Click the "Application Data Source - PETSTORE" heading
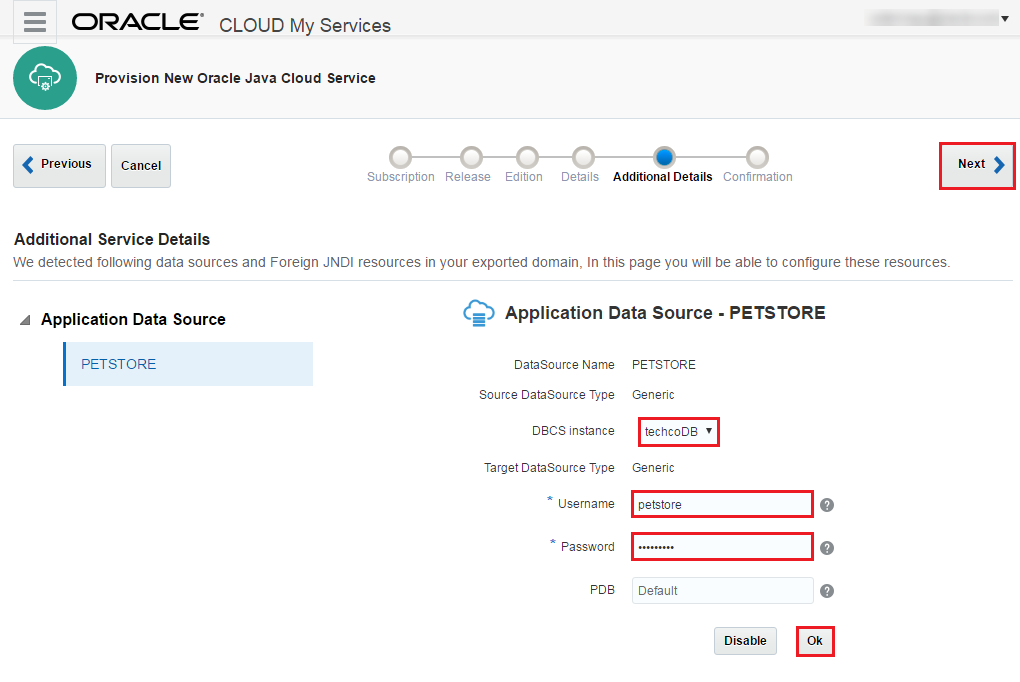The width and height of the screenshot is (1020, 682). click(x=665, y=313)
